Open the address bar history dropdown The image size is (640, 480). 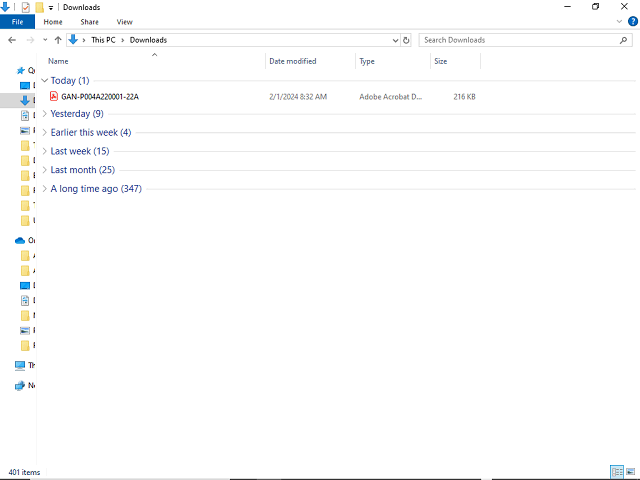(394, 40)
